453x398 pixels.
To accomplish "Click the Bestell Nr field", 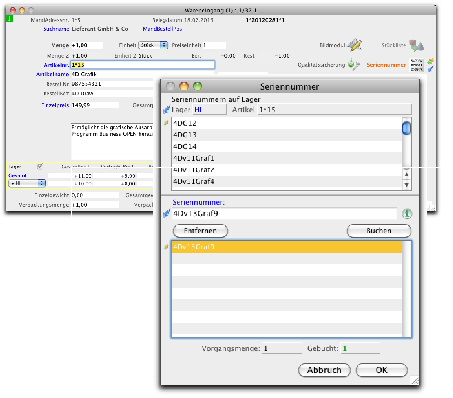I will [112, 84].
